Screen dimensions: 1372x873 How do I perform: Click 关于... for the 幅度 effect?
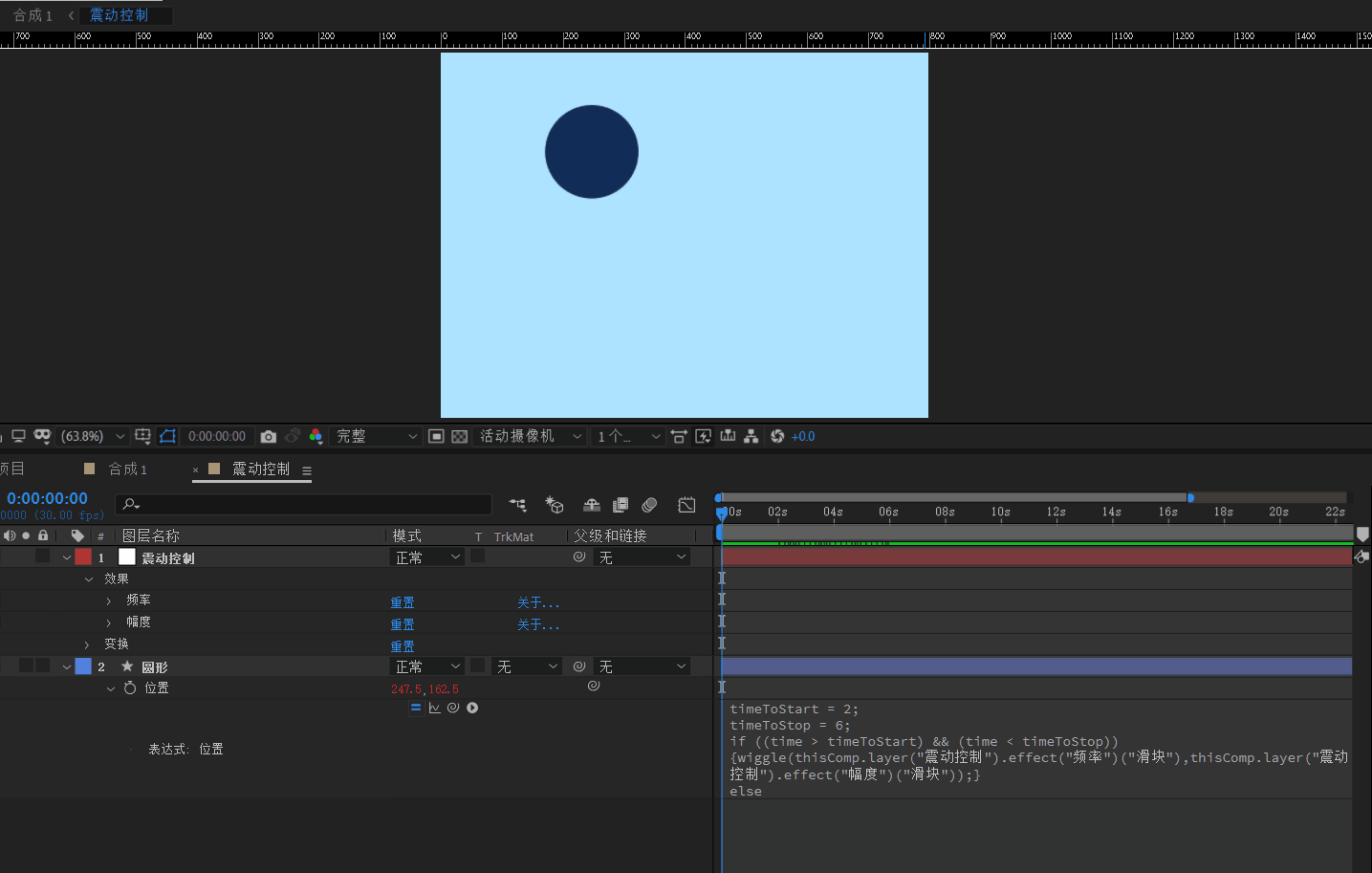click(x=538, y=624)
